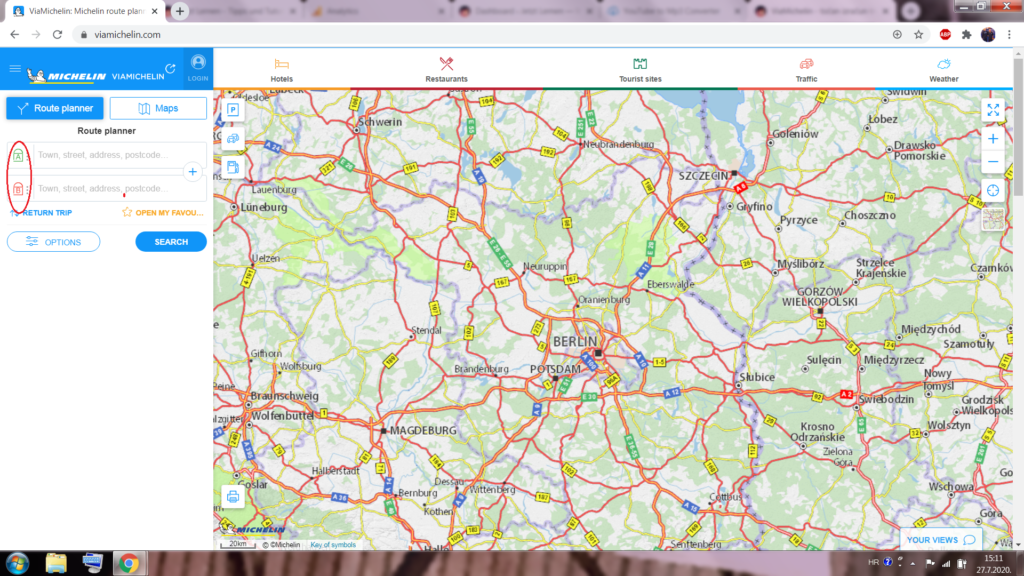Toggle parking overlay on the map
Viewport: 1024px width, 576px height.
(233, 109)
